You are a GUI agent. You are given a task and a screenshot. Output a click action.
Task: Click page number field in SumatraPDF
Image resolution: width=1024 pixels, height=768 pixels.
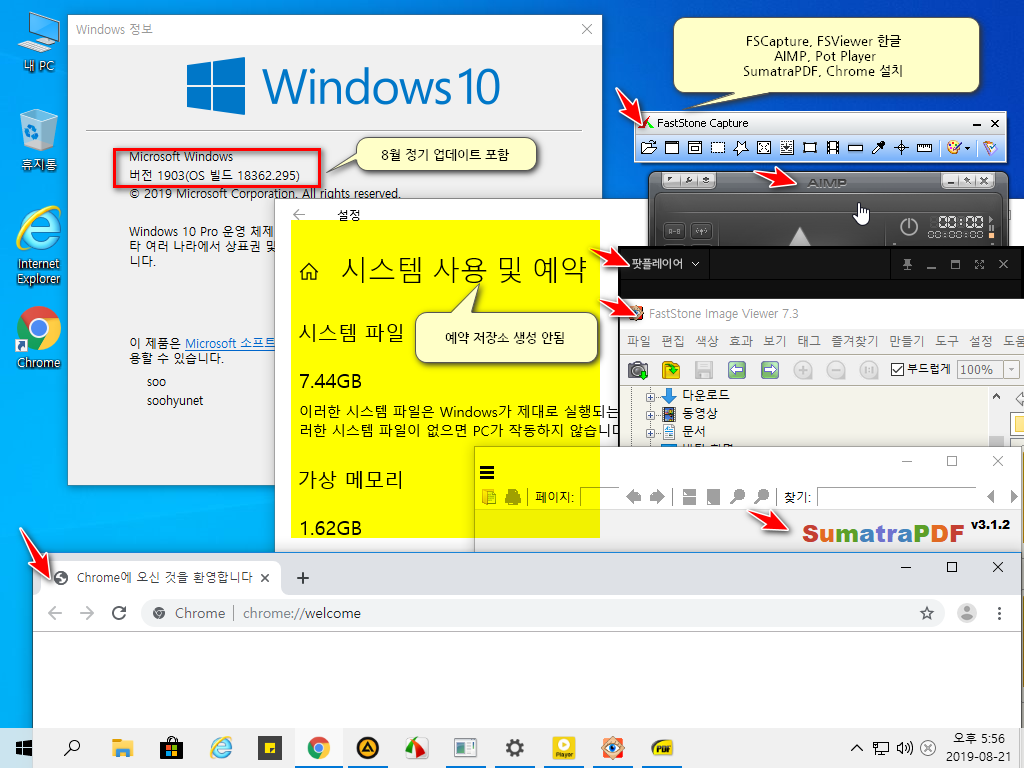599,497
